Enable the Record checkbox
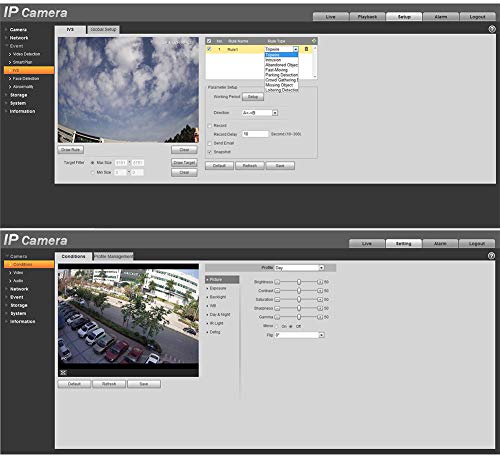500x458 pixels. coord(210,126)
